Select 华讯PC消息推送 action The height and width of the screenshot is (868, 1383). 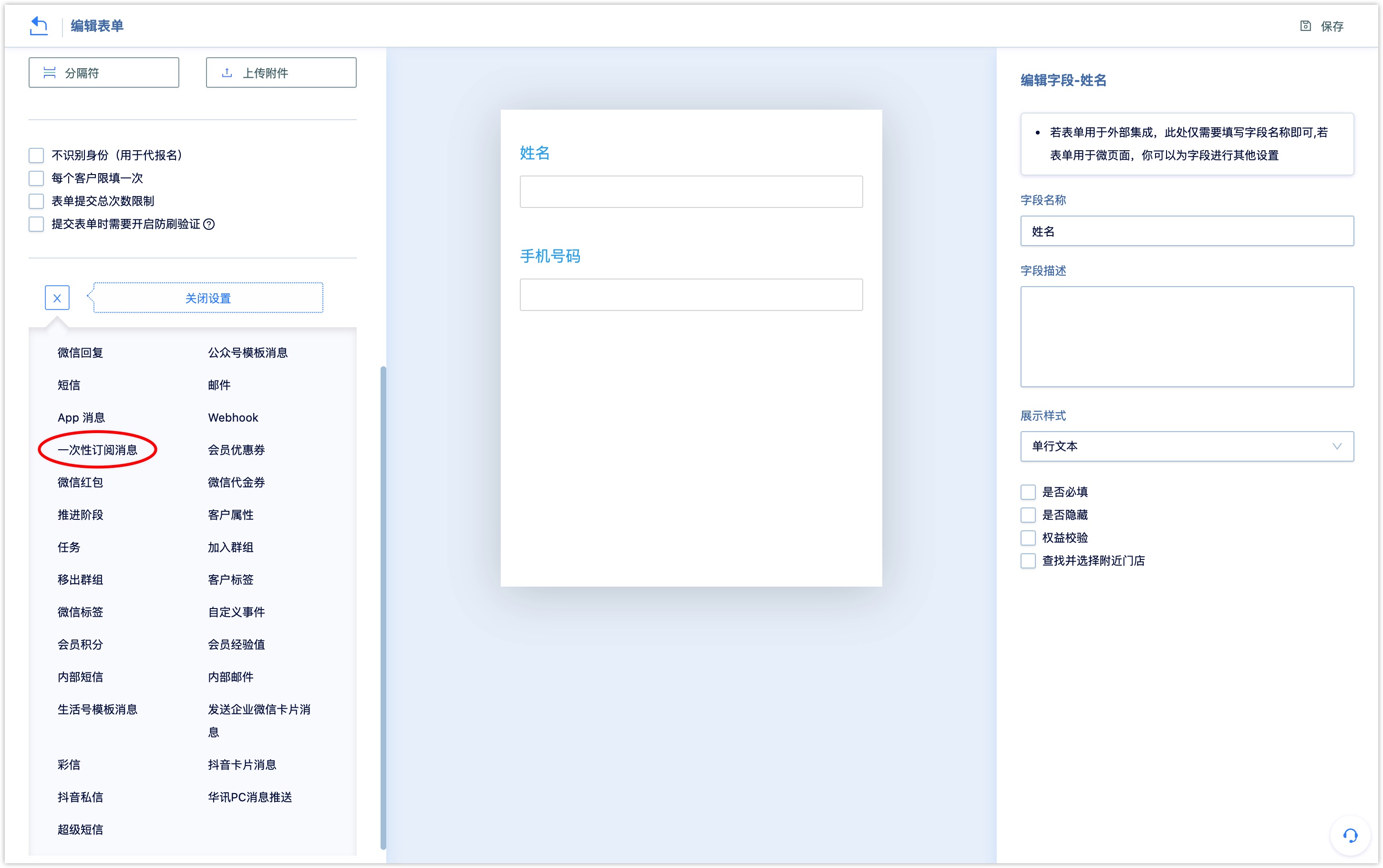[x=250, y=797]
